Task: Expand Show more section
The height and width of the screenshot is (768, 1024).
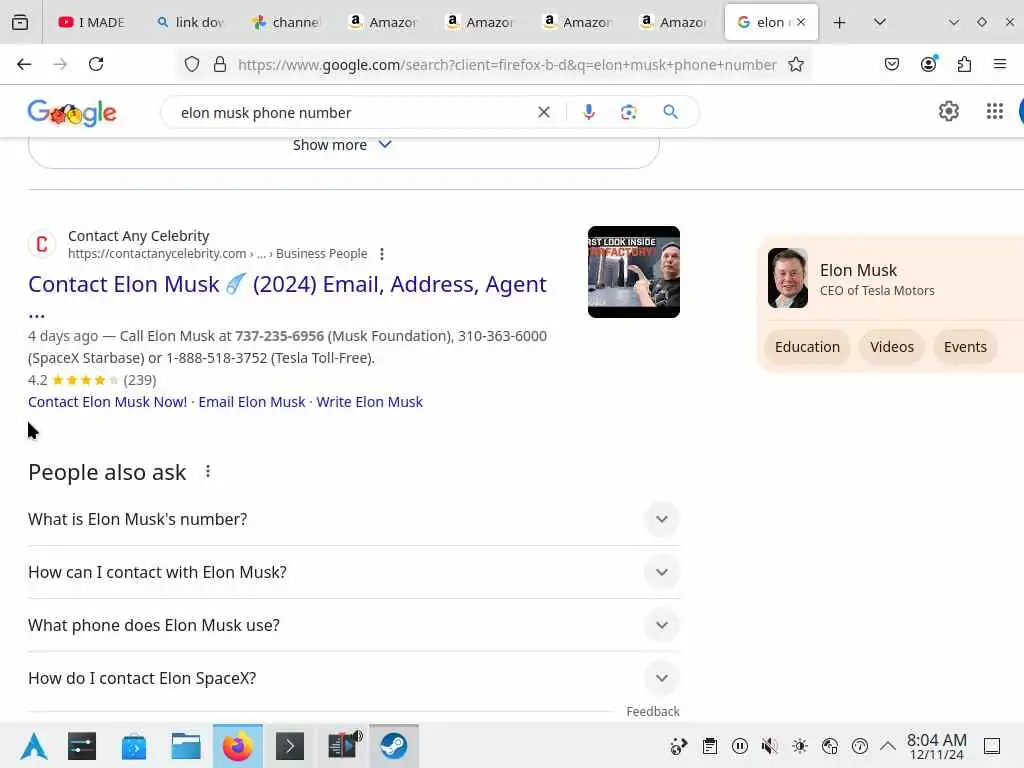Action: [x=343, y=145]
